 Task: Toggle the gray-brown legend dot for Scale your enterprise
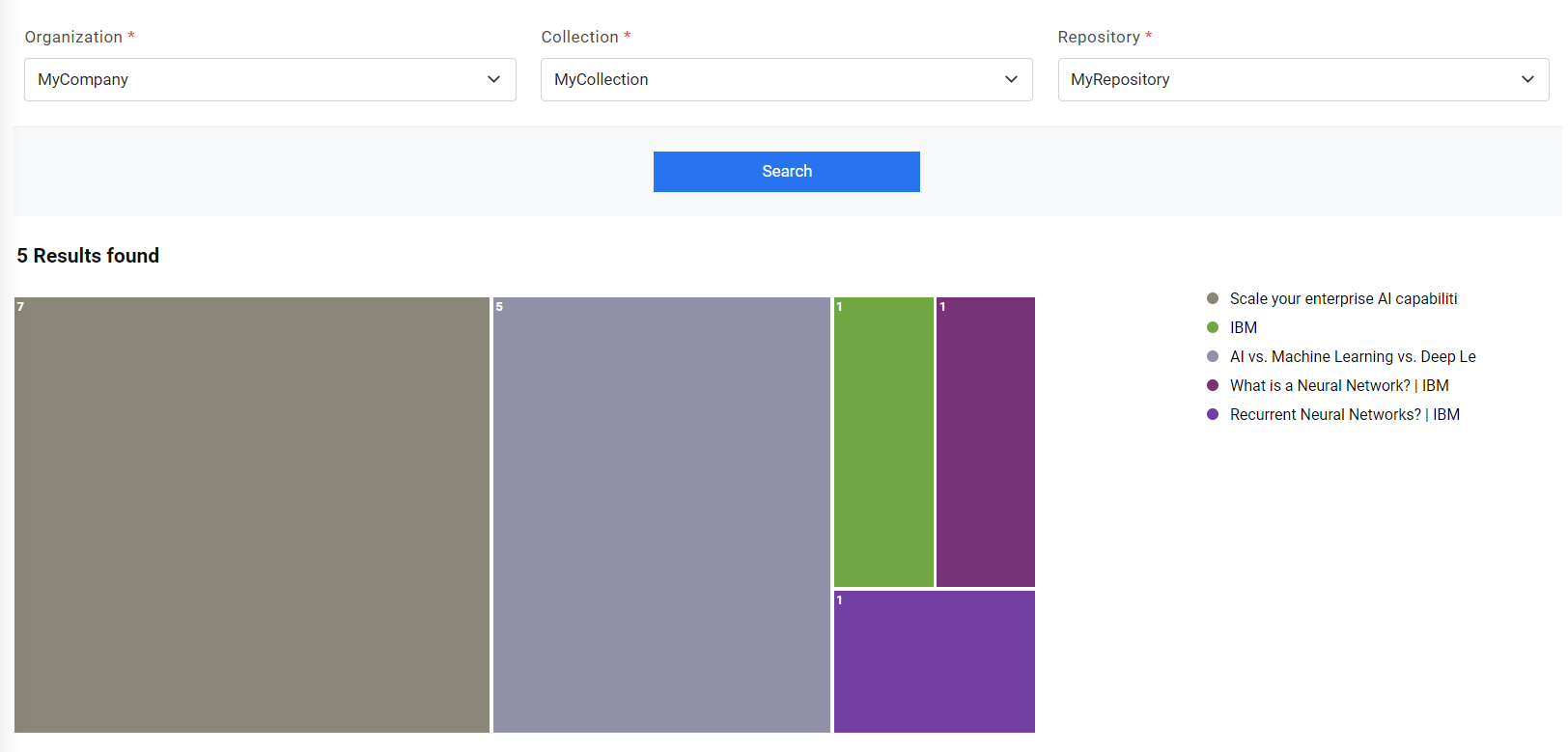[x=1213, y=298]
